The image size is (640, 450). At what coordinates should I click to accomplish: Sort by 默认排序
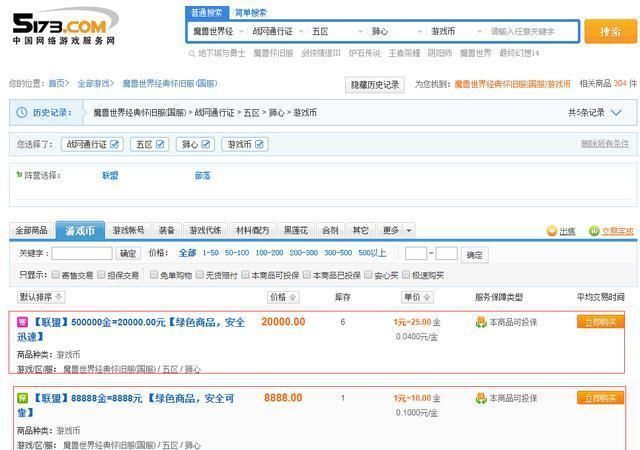pos(41,297)
